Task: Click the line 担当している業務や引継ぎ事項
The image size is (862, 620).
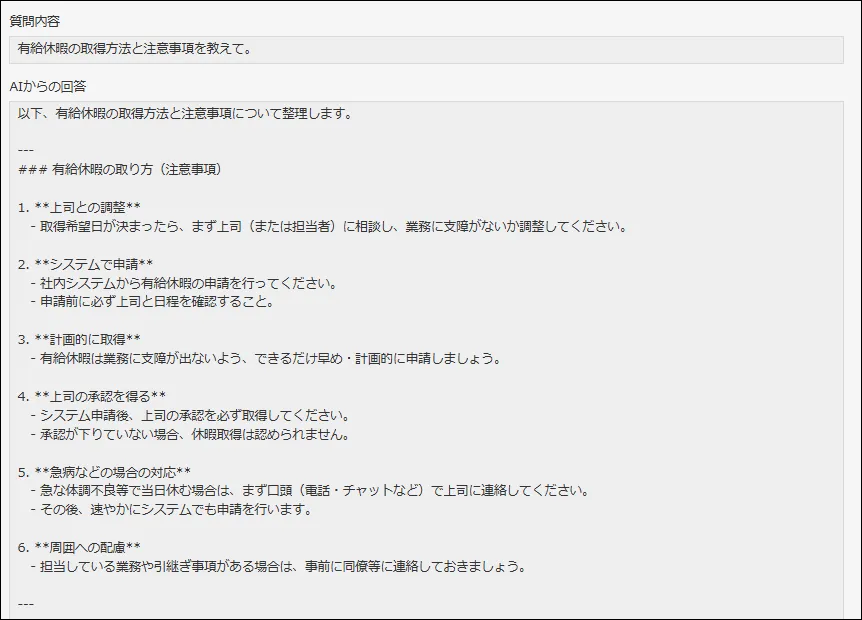Action: [279, 566]
